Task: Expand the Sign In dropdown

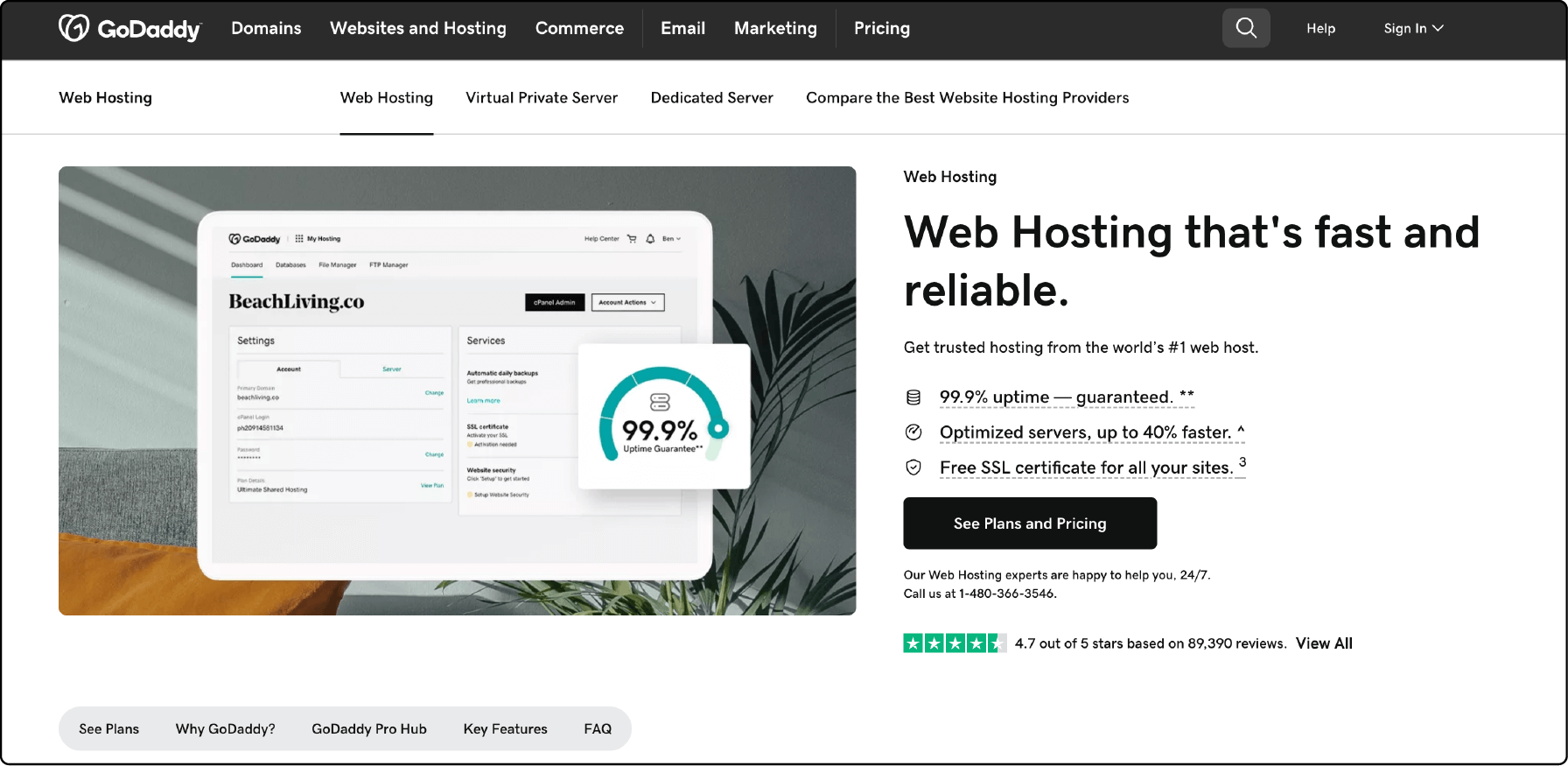Action: (1413, 28)
